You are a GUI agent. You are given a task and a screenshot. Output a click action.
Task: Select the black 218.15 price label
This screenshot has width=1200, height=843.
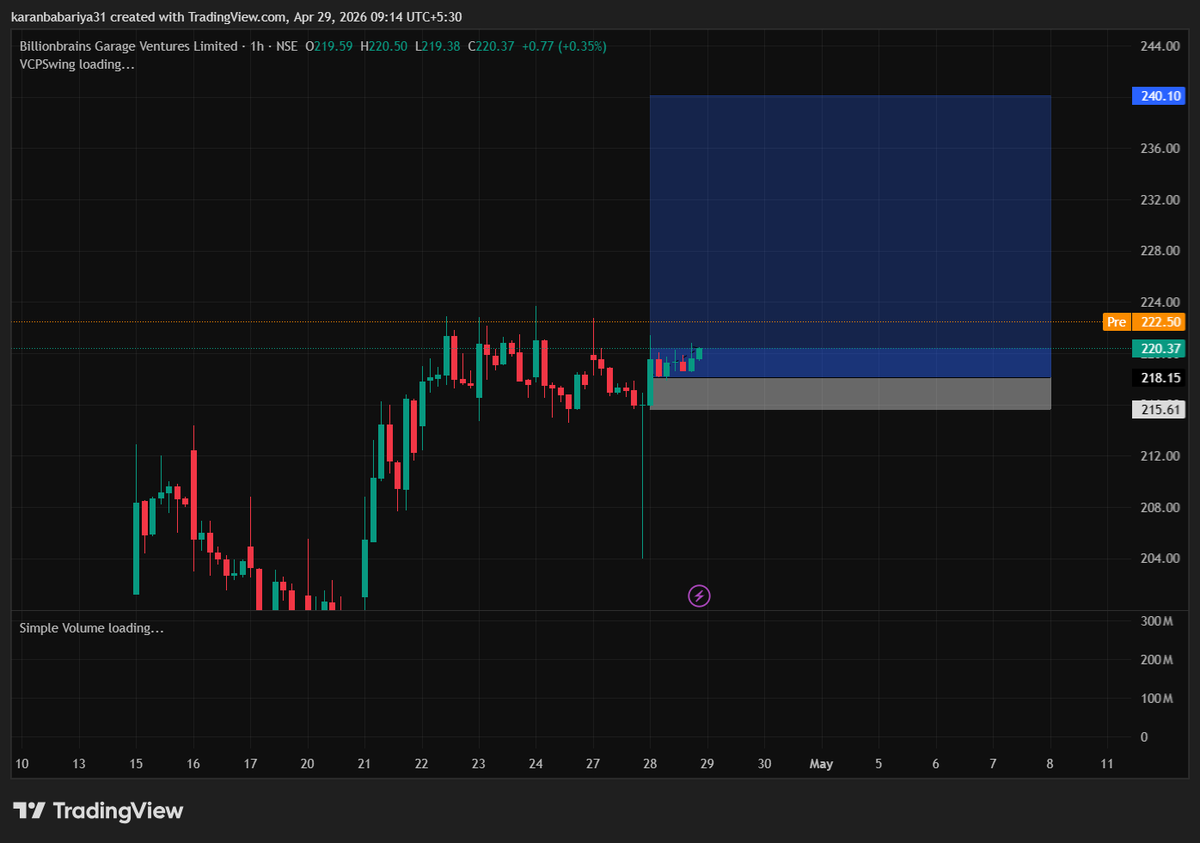point(1158,378)
